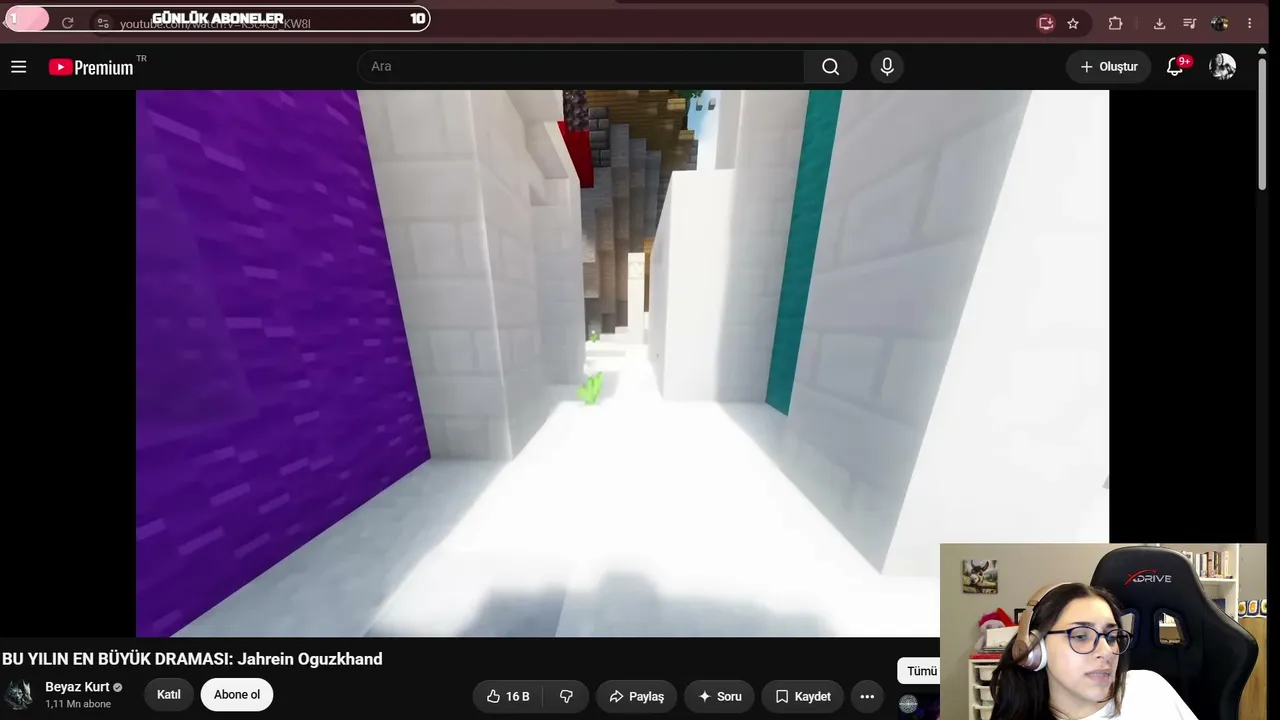Bookmark this page with the star icon
This screenshot has height=720, width=1280.
[x=1073, y=23]
